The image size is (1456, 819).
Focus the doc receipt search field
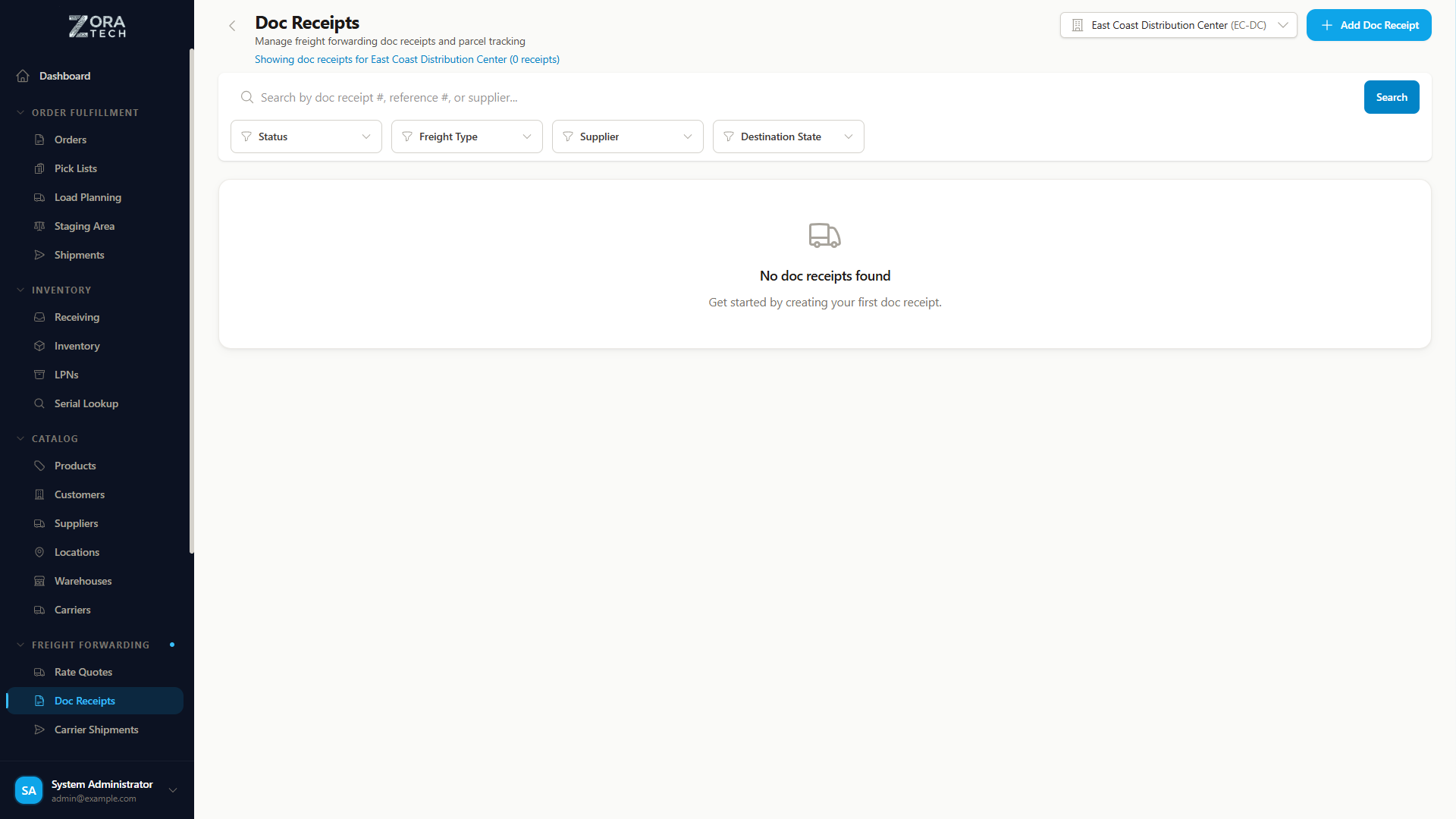758,97
